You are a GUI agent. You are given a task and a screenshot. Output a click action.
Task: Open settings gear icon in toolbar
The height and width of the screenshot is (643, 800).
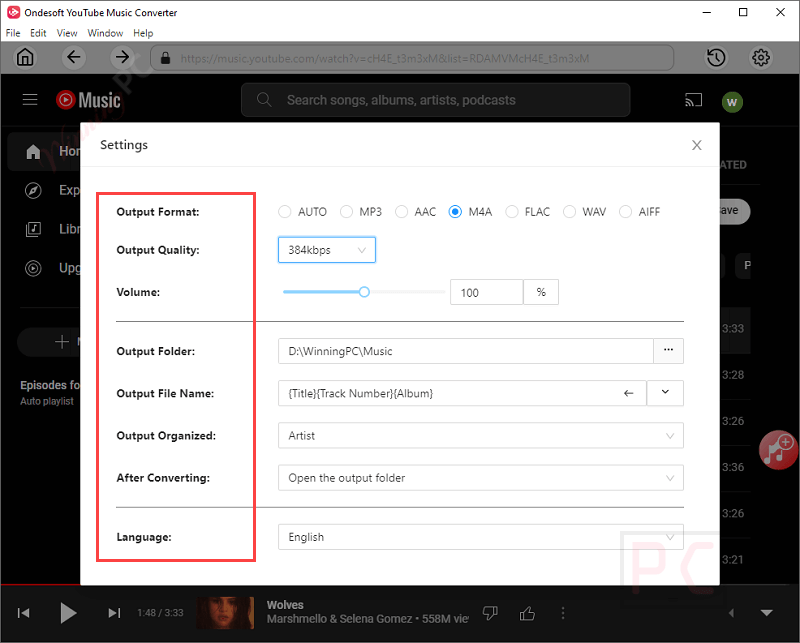(761, 57)
